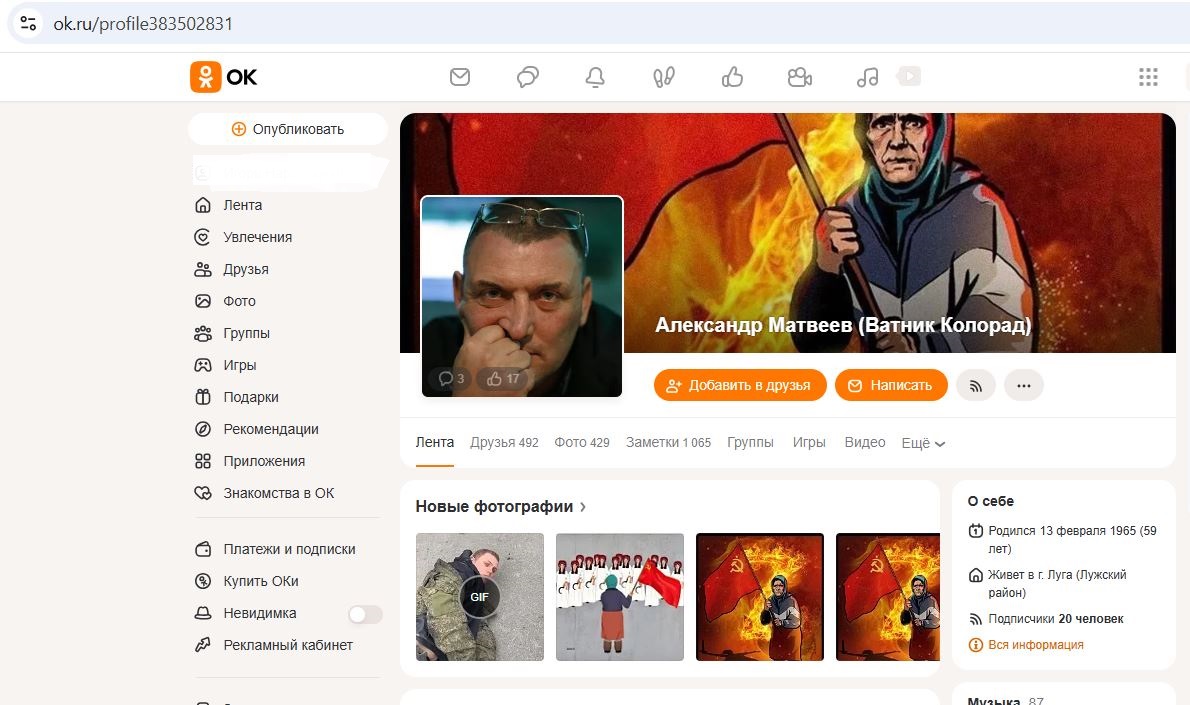Open guests footprints icon
The width and height of the screenshot is (1190, 705).
tap(664, 77)
